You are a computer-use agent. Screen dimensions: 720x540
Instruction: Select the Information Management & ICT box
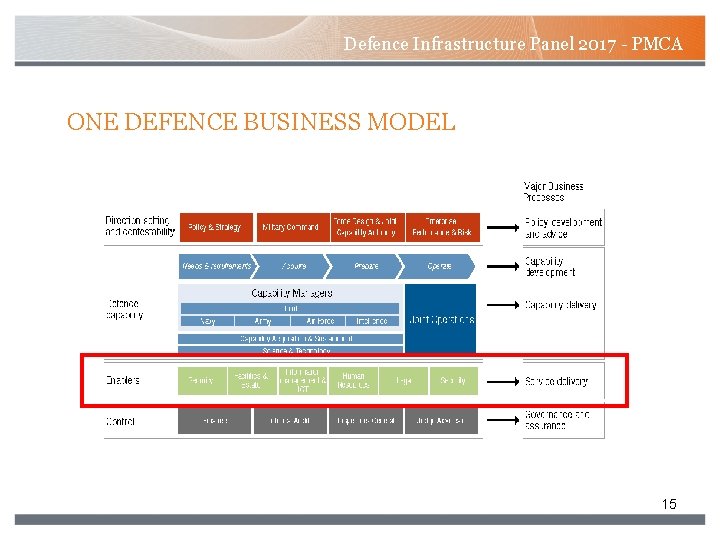[x=303, y=381]
